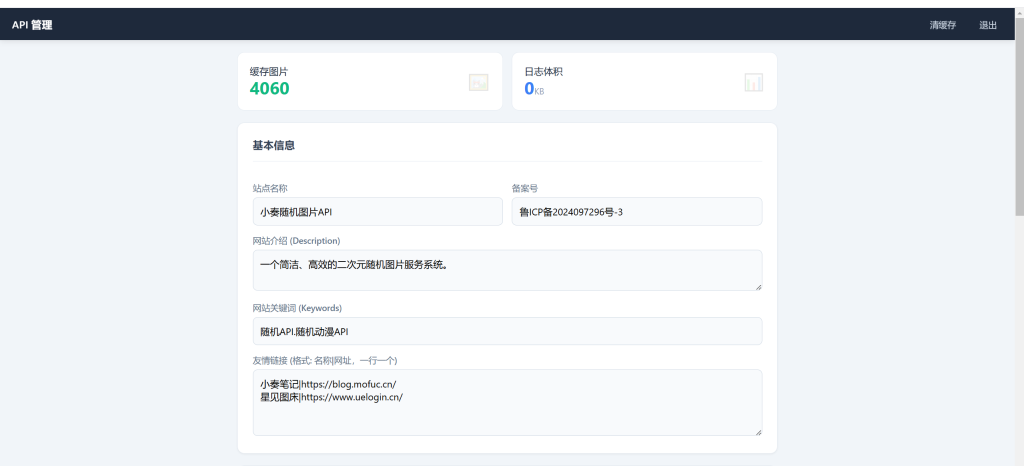The image size is (1024, 466).
Task: Click the 网站关键词 keywords input
Action: click(x=506, y=331)
